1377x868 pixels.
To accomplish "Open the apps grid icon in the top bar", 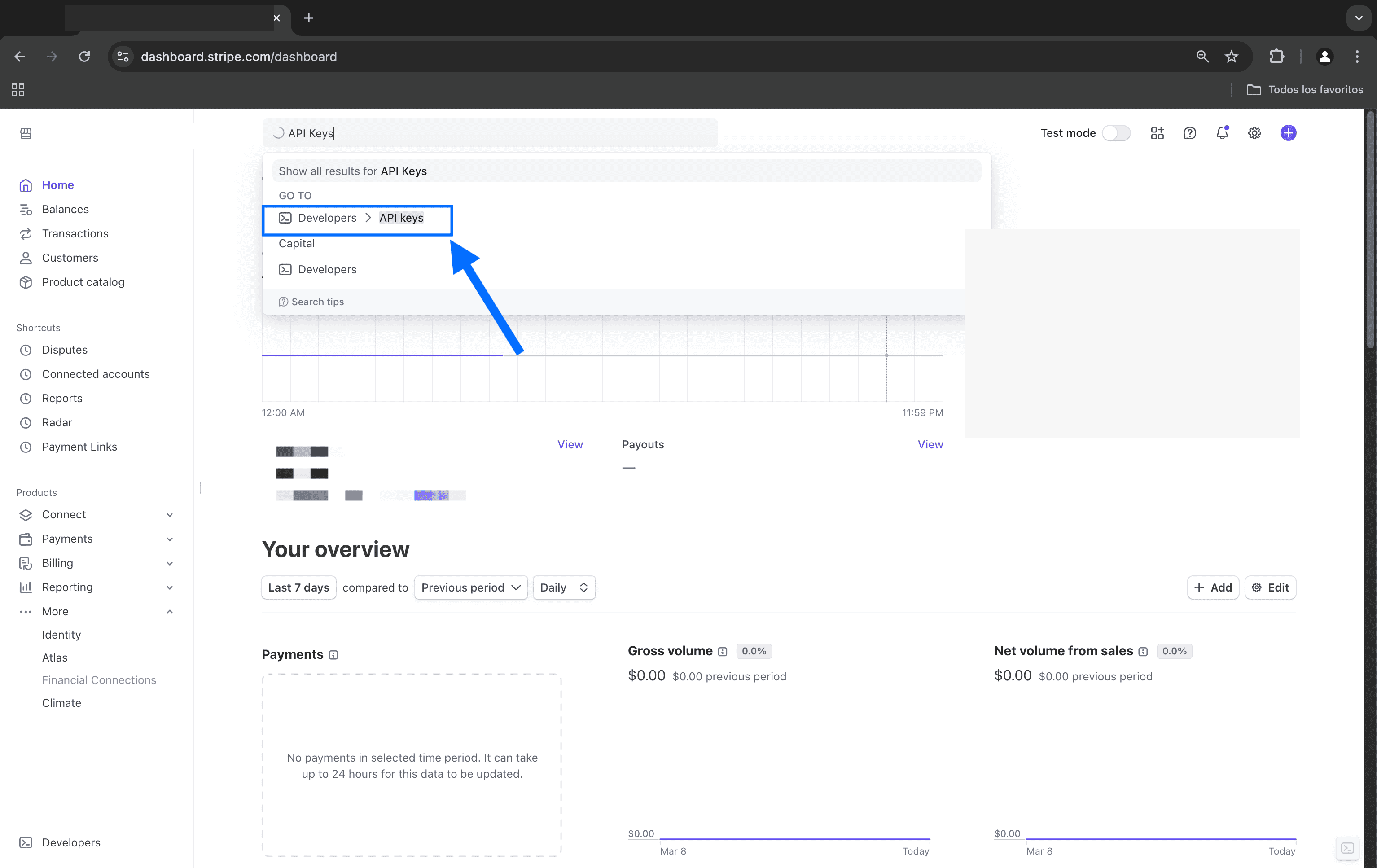I will click(x=1158, y=133).
